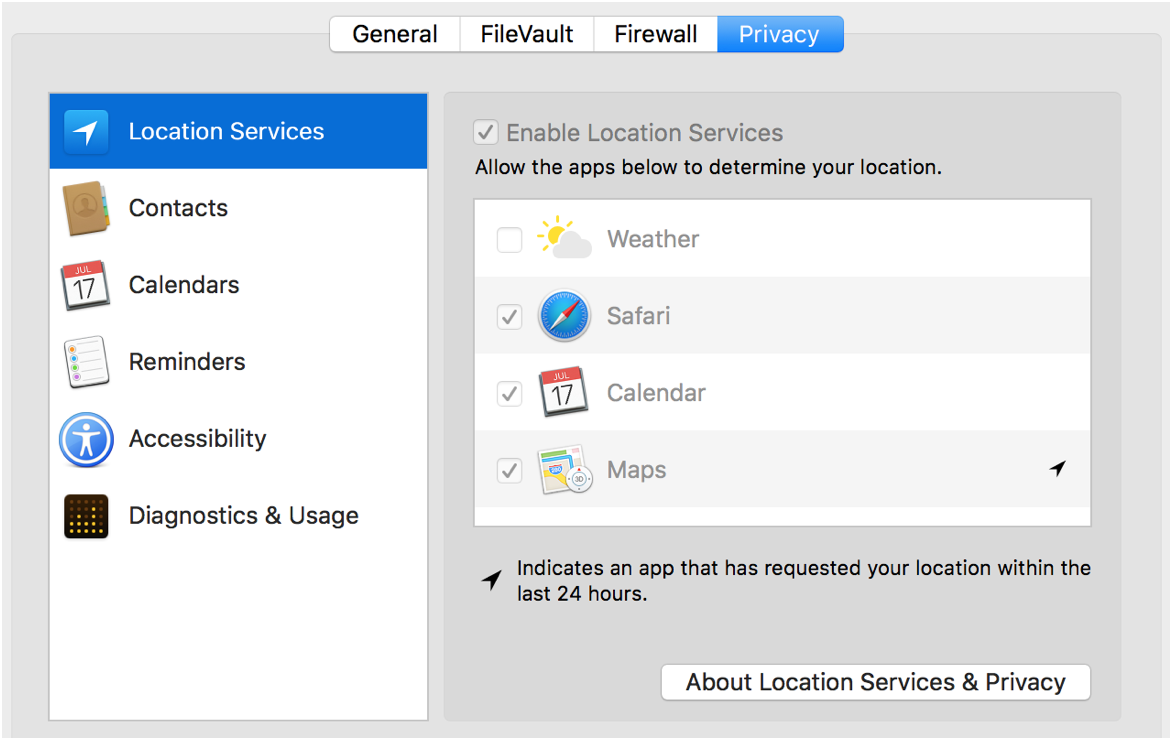Select Location Services label in the sidebar
The width and height of the screenshot is (1170, 740).
coord(226,131)
